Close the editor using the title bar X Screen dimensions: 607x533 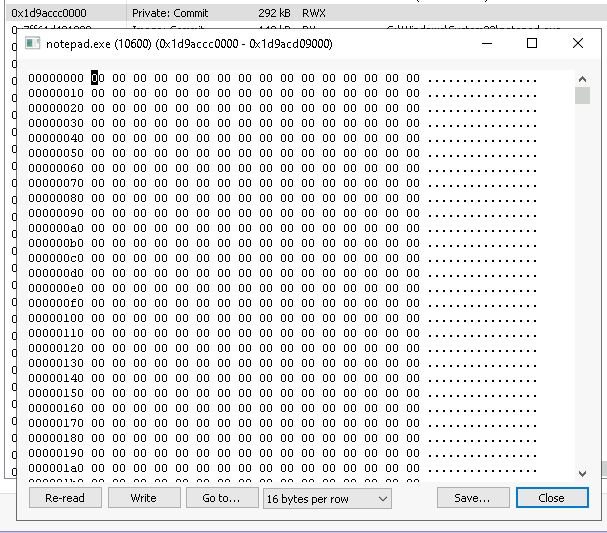[x=578, y=44]
